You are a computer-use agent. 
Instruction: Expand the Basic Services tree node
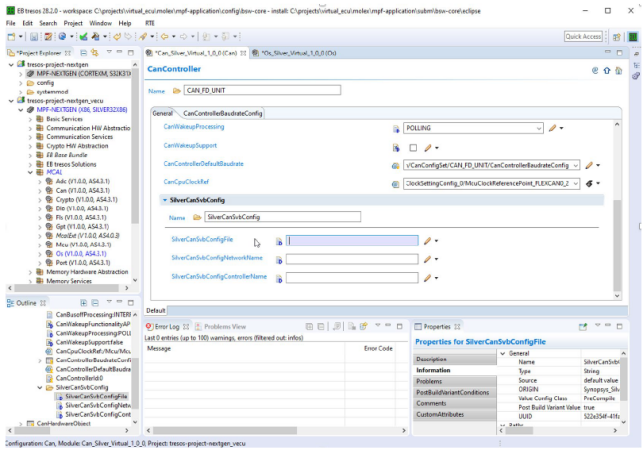tap(30, 119)
